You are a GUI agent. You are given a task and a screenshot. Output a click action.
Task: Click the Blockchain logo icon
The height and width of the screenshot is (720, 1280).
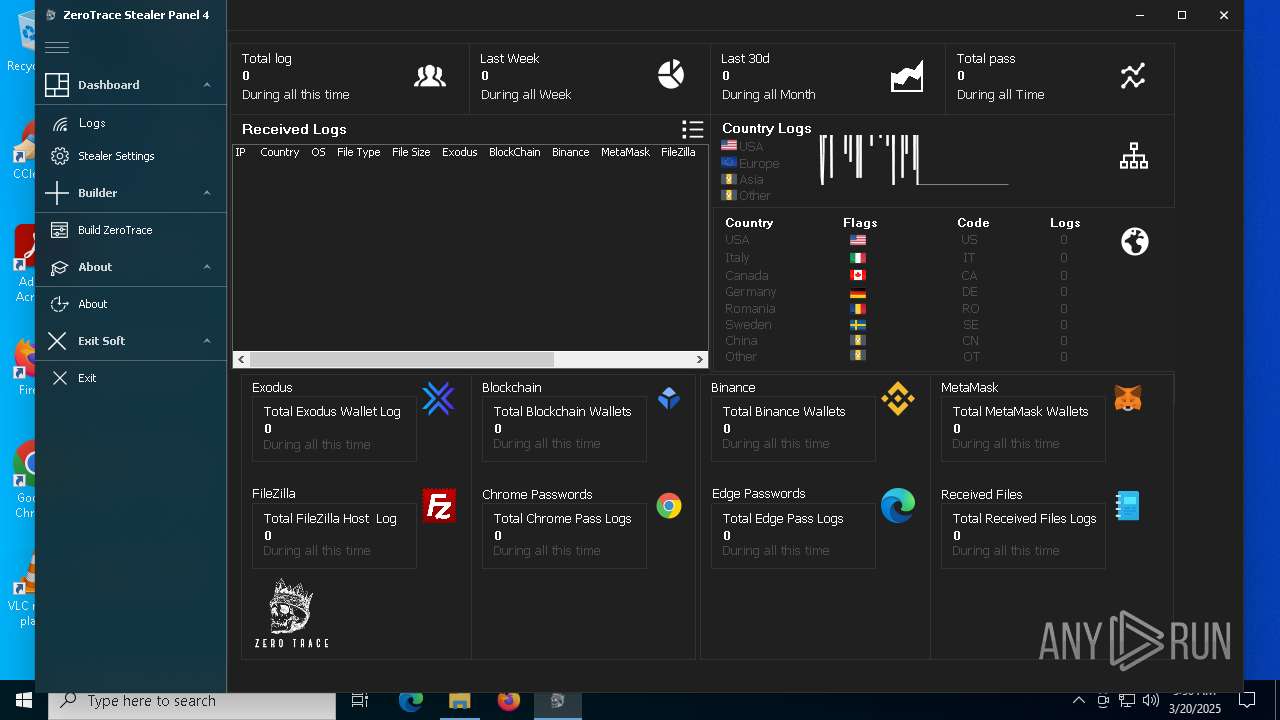pyautogui.click(x=669, y=398)
